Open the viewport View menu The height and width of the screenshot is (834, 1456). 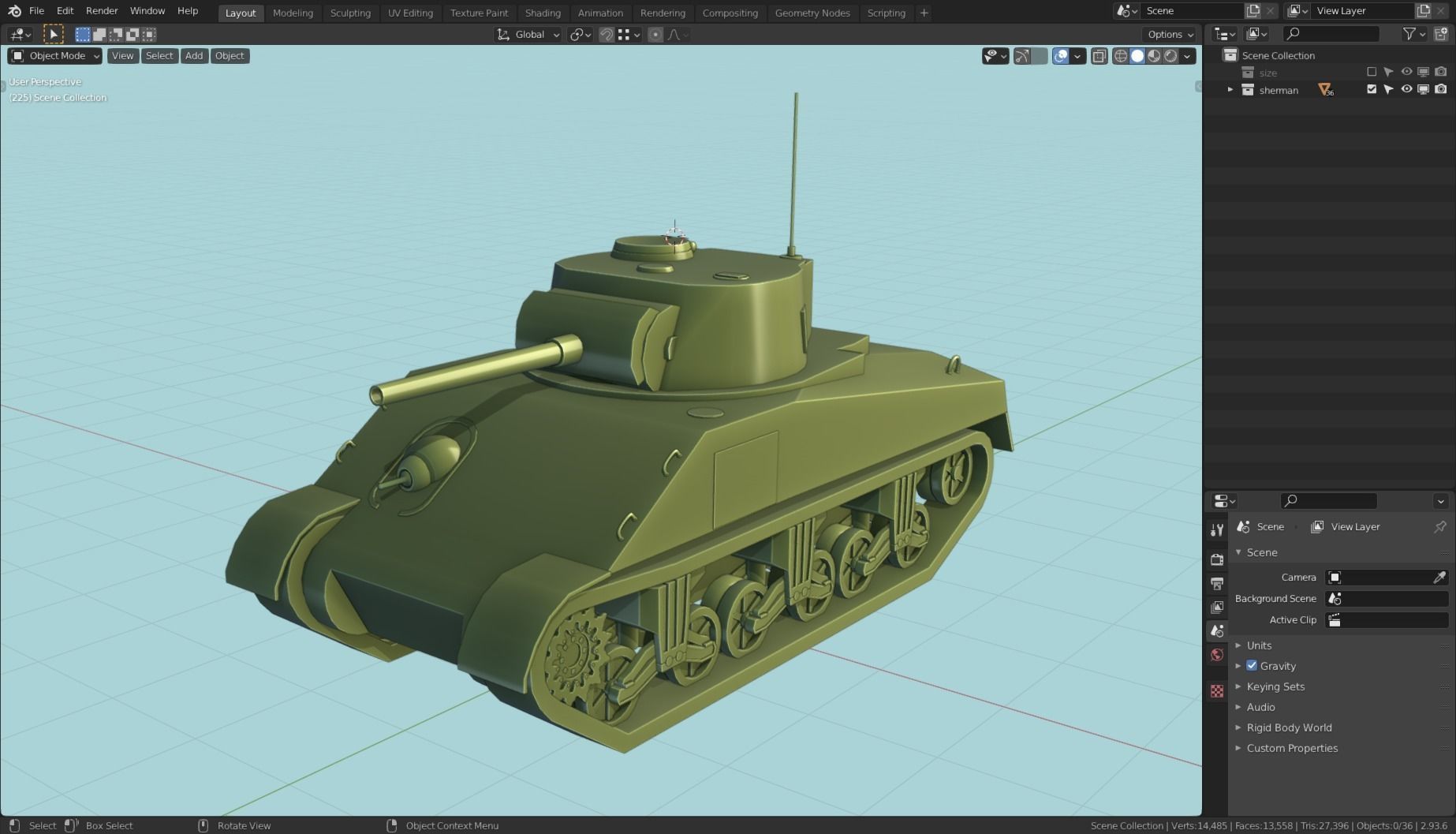coord(122,56)
